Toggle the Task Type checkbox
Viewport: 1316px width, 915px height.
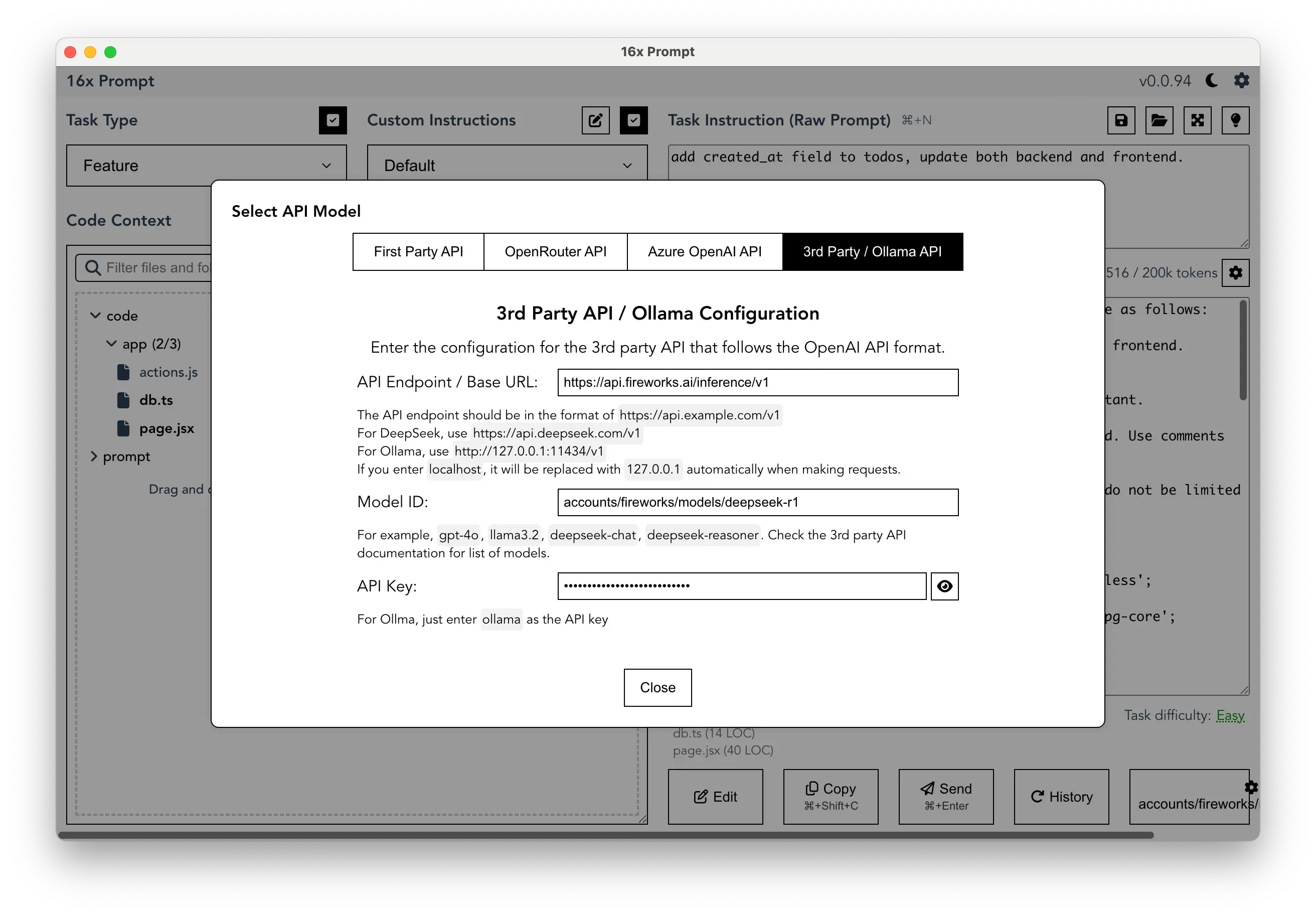[x=333, y=120]
